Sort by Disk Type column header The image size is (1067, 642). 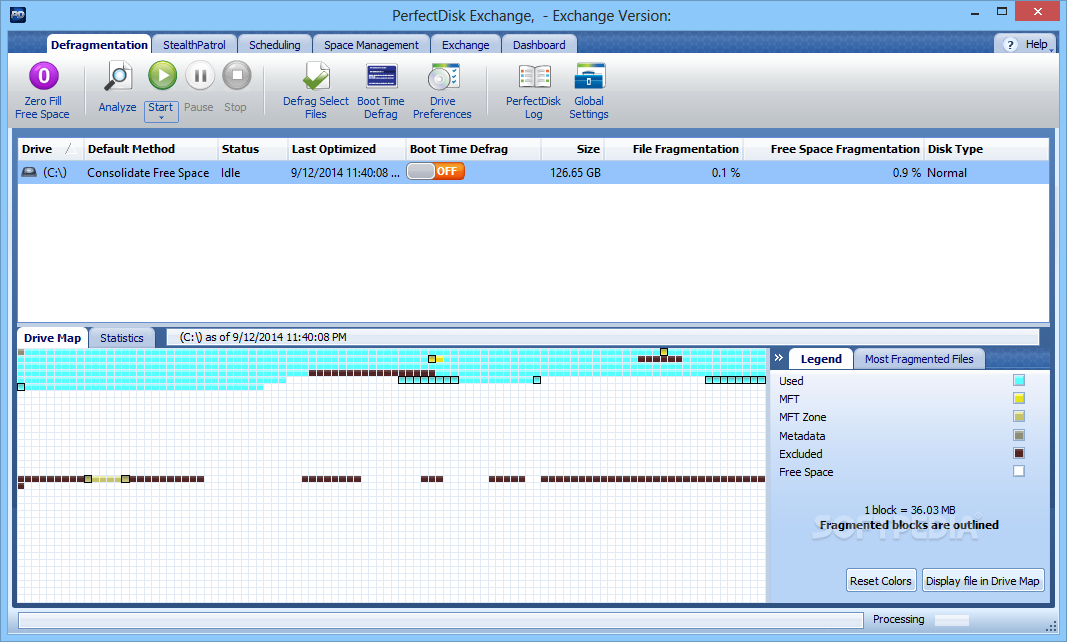click(x=986, y=149)
